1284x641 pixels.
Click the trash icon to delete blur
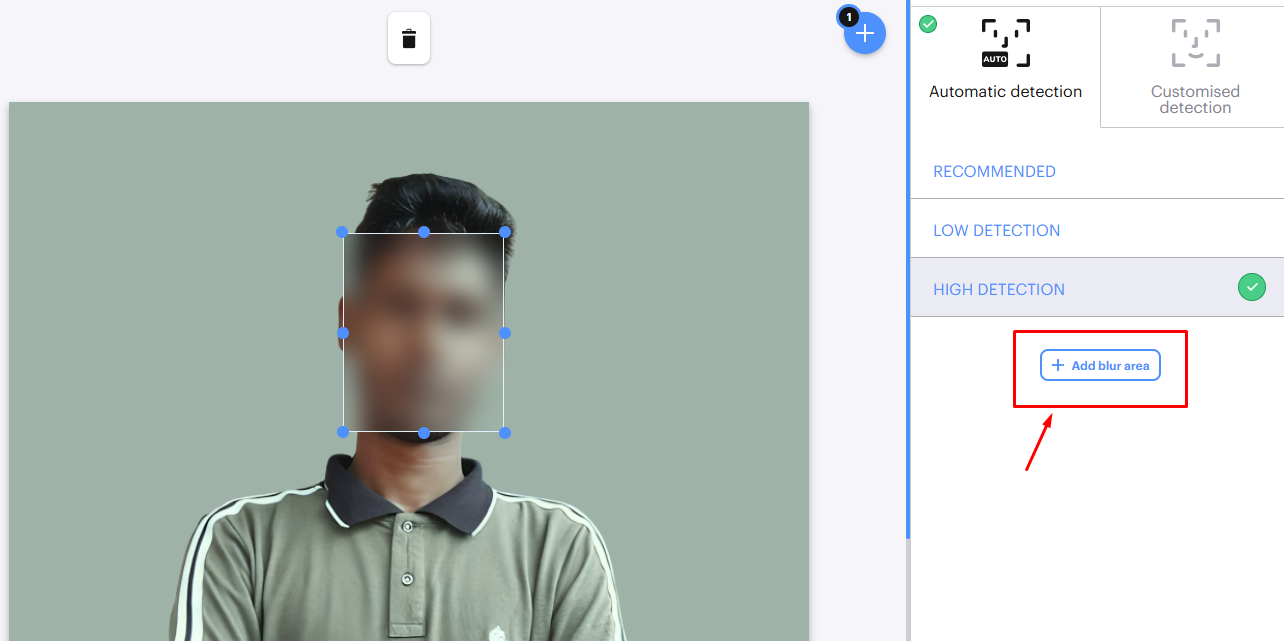point(408,37)
